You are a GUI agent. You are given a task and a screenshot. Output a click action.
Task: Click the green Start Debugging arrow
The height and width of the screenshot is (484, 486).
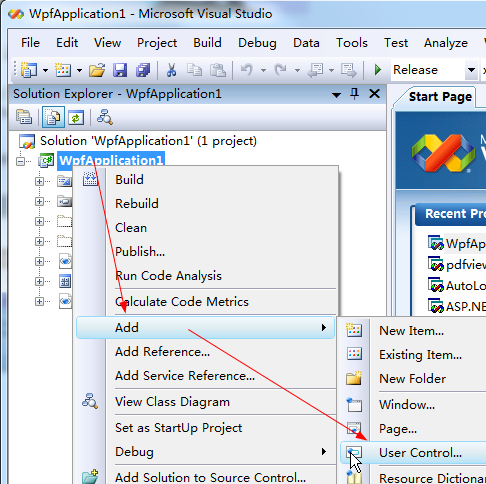pos(378,70)
